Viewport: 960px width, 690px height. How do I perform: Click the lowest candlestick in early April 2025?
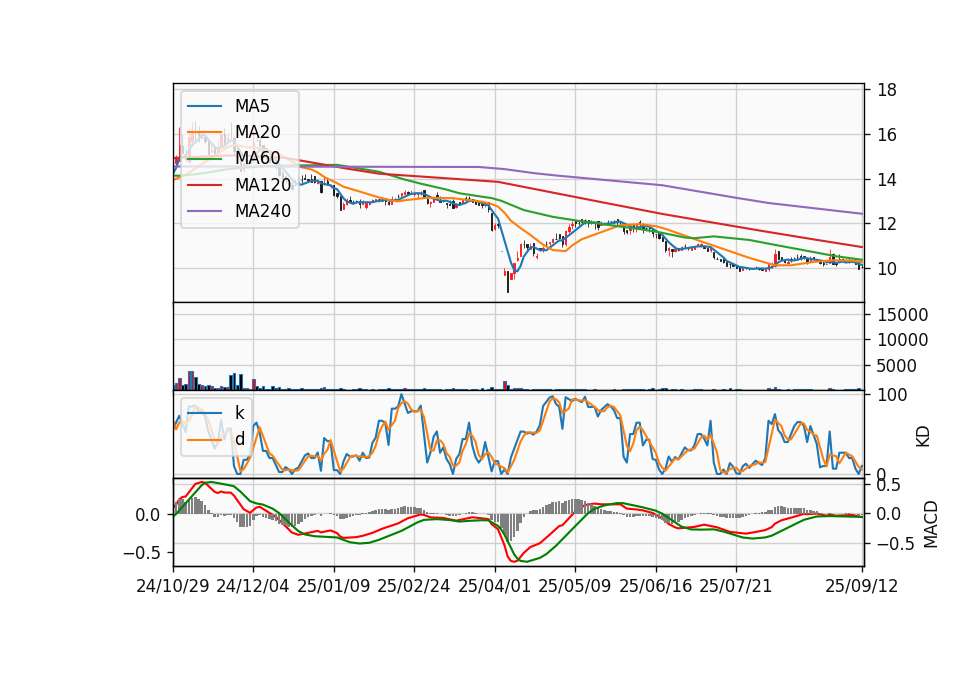coord(508,281)
